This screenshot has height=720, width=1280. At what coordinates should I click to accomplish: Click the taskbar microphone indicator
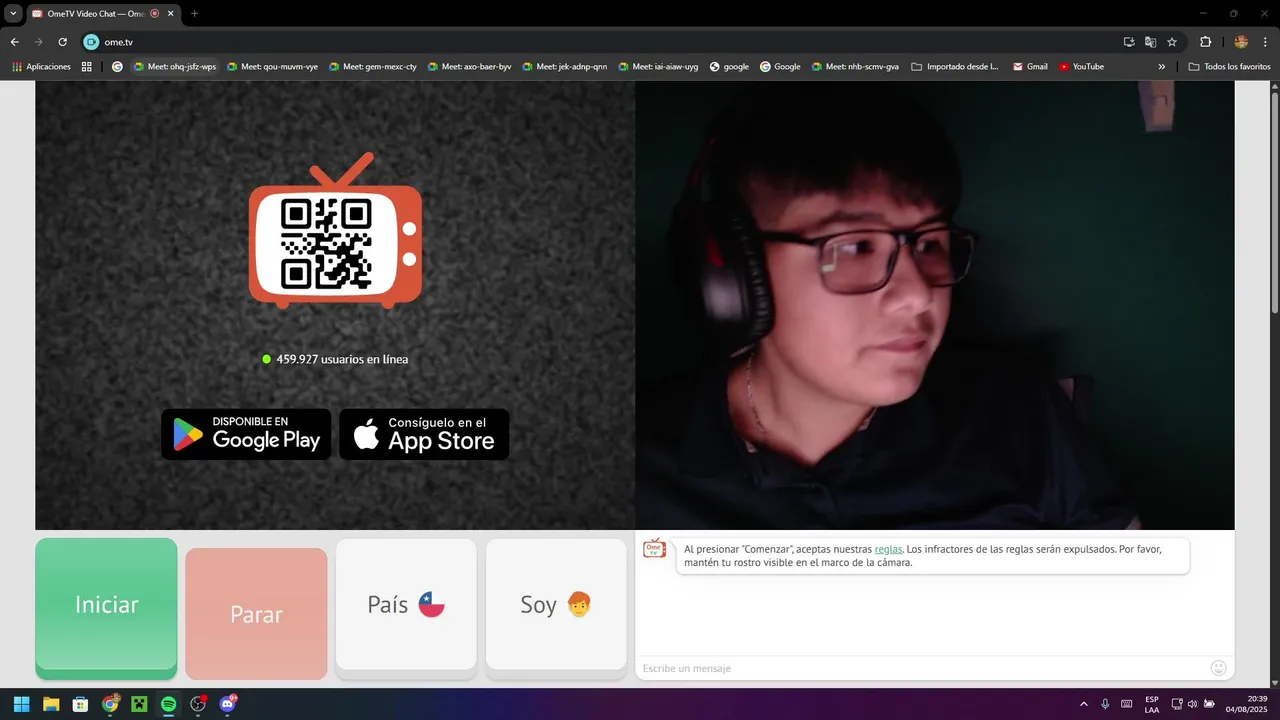pos(1105,704)
